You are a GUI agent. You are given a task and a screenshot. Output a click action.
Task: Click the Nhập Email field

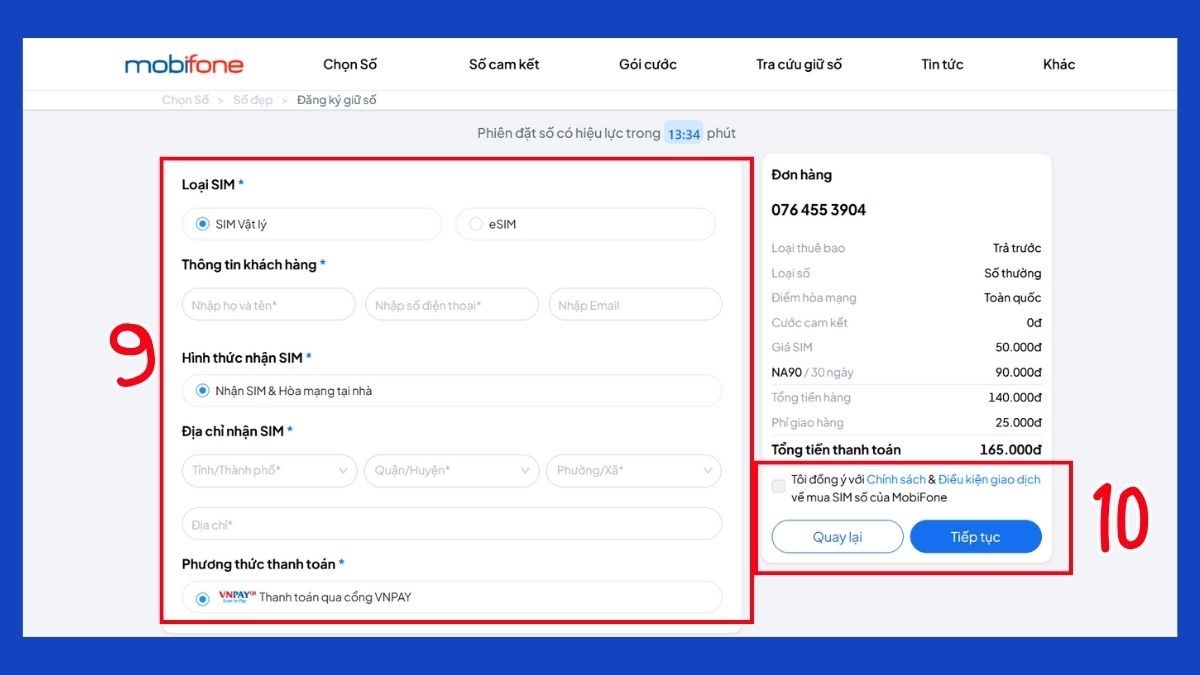635,305
